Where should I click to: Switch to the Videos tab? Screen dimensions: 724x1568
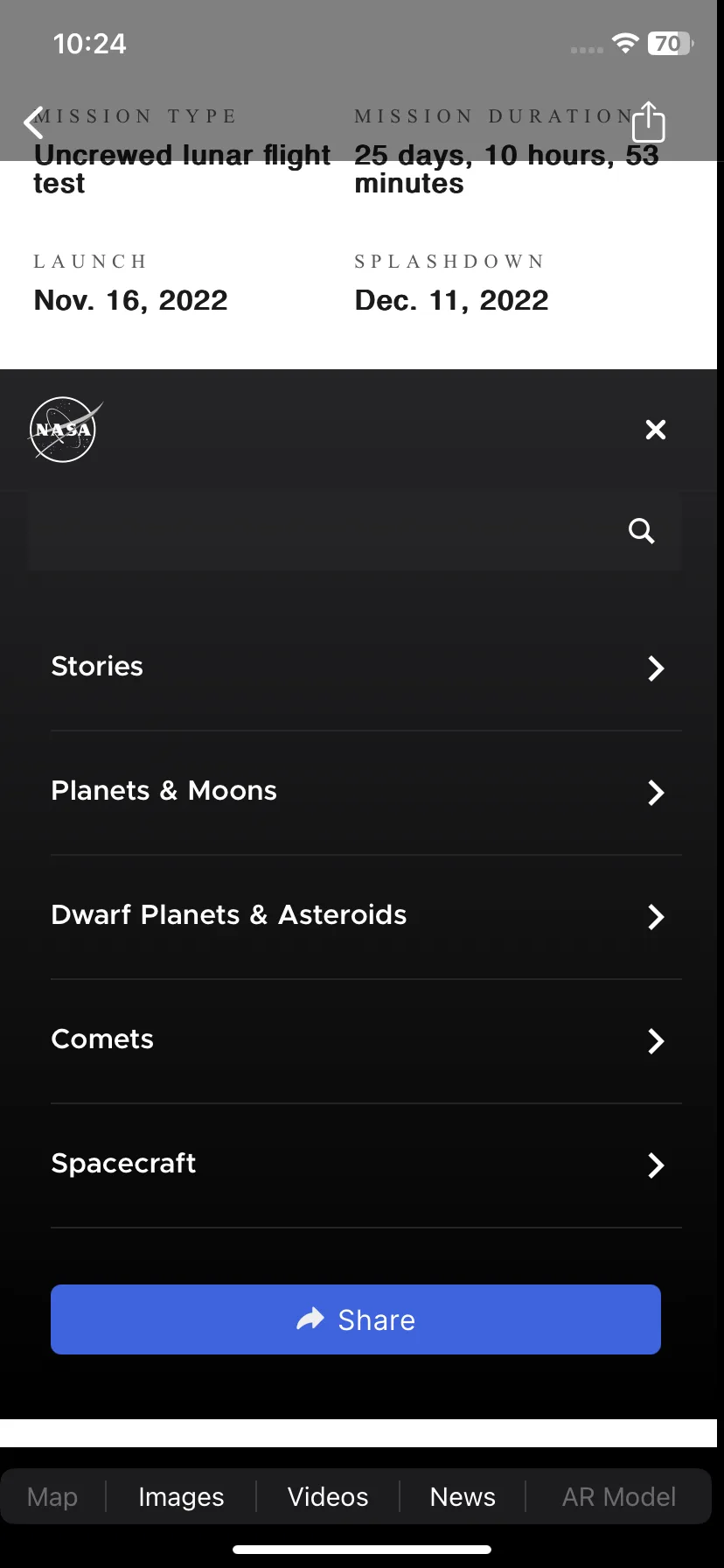[328, 1497]
